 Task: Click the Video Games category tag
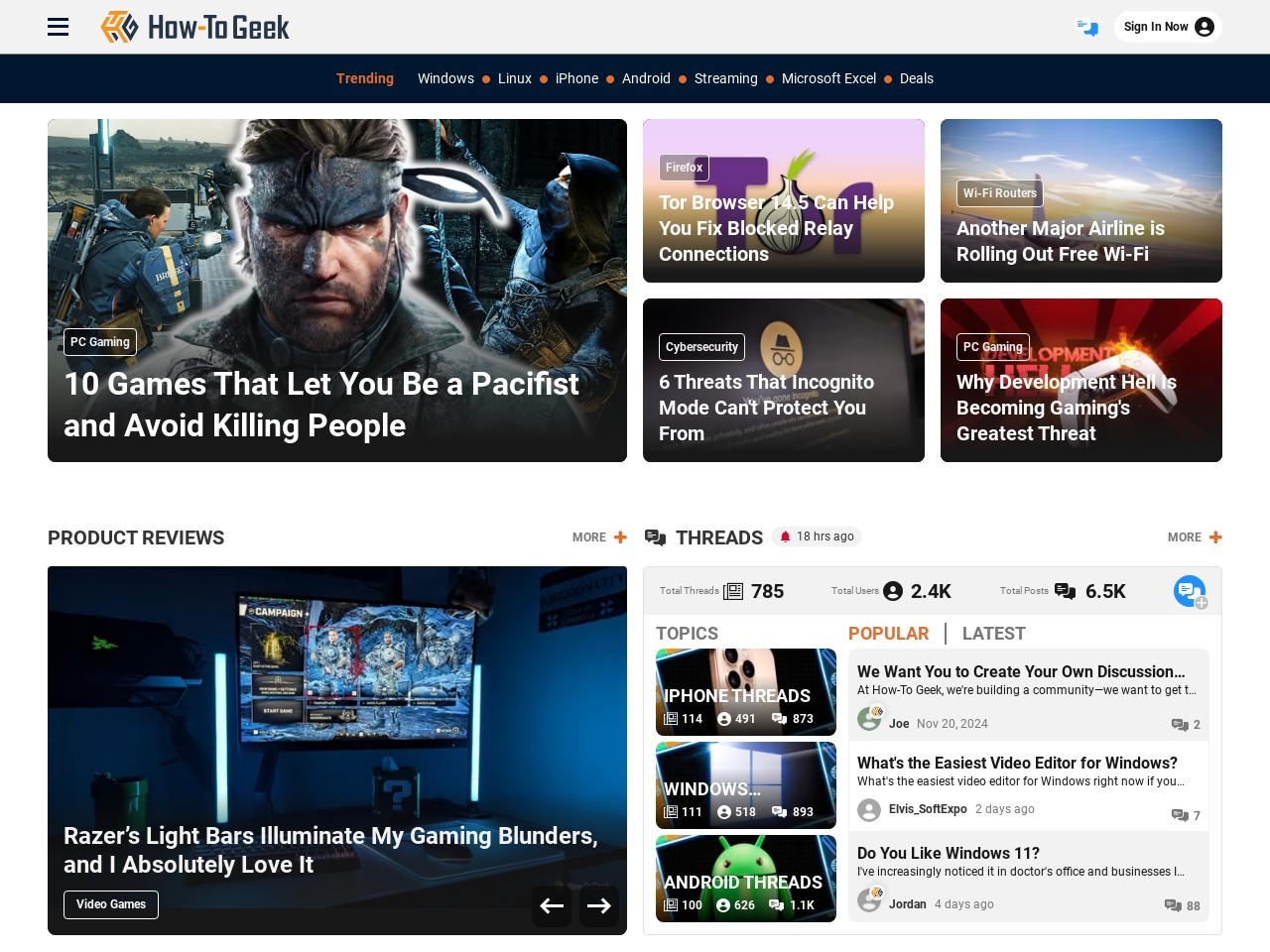[x=111, y=904]
